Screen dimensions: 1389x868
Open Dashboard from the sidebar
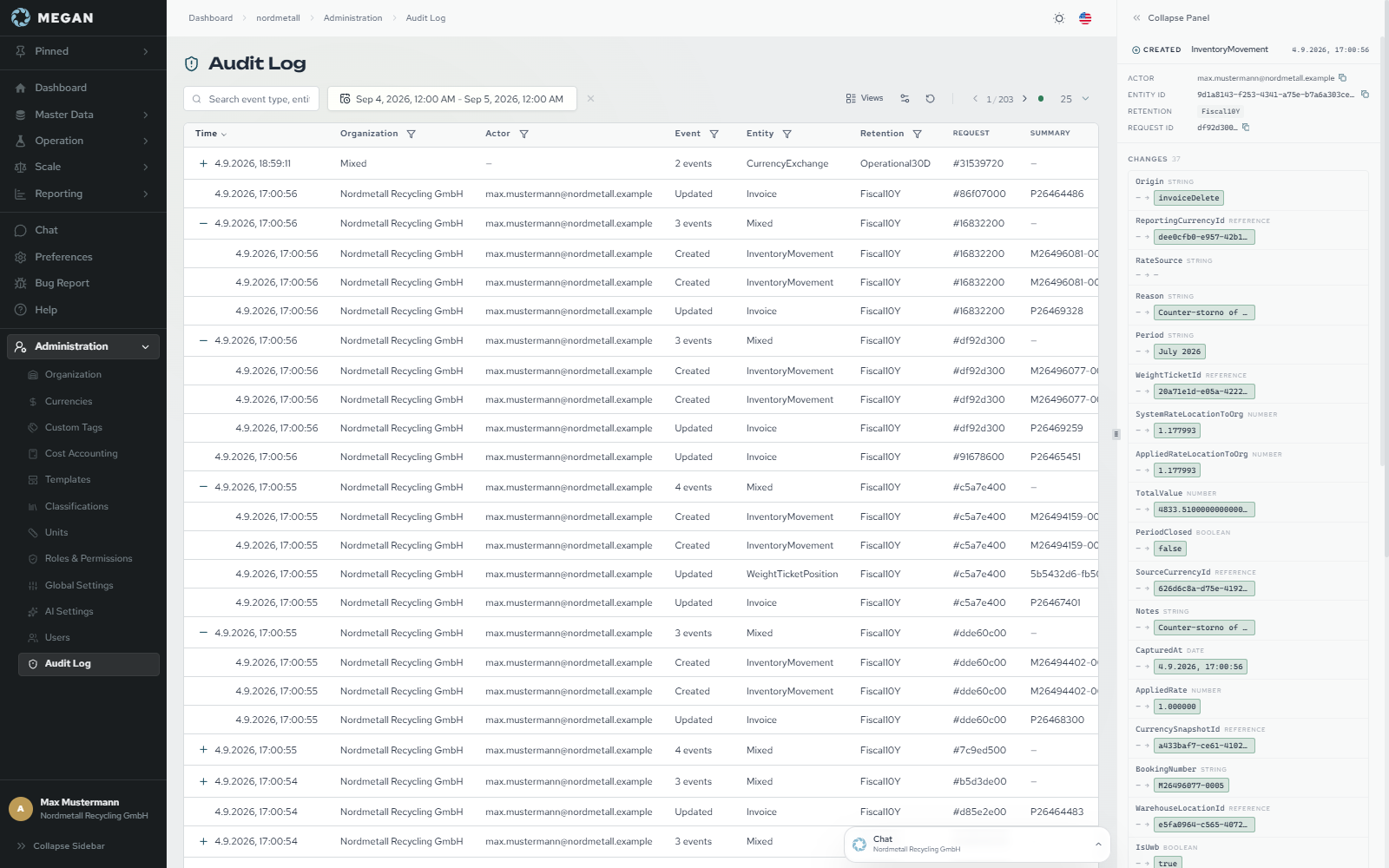(x=82, y=88)
